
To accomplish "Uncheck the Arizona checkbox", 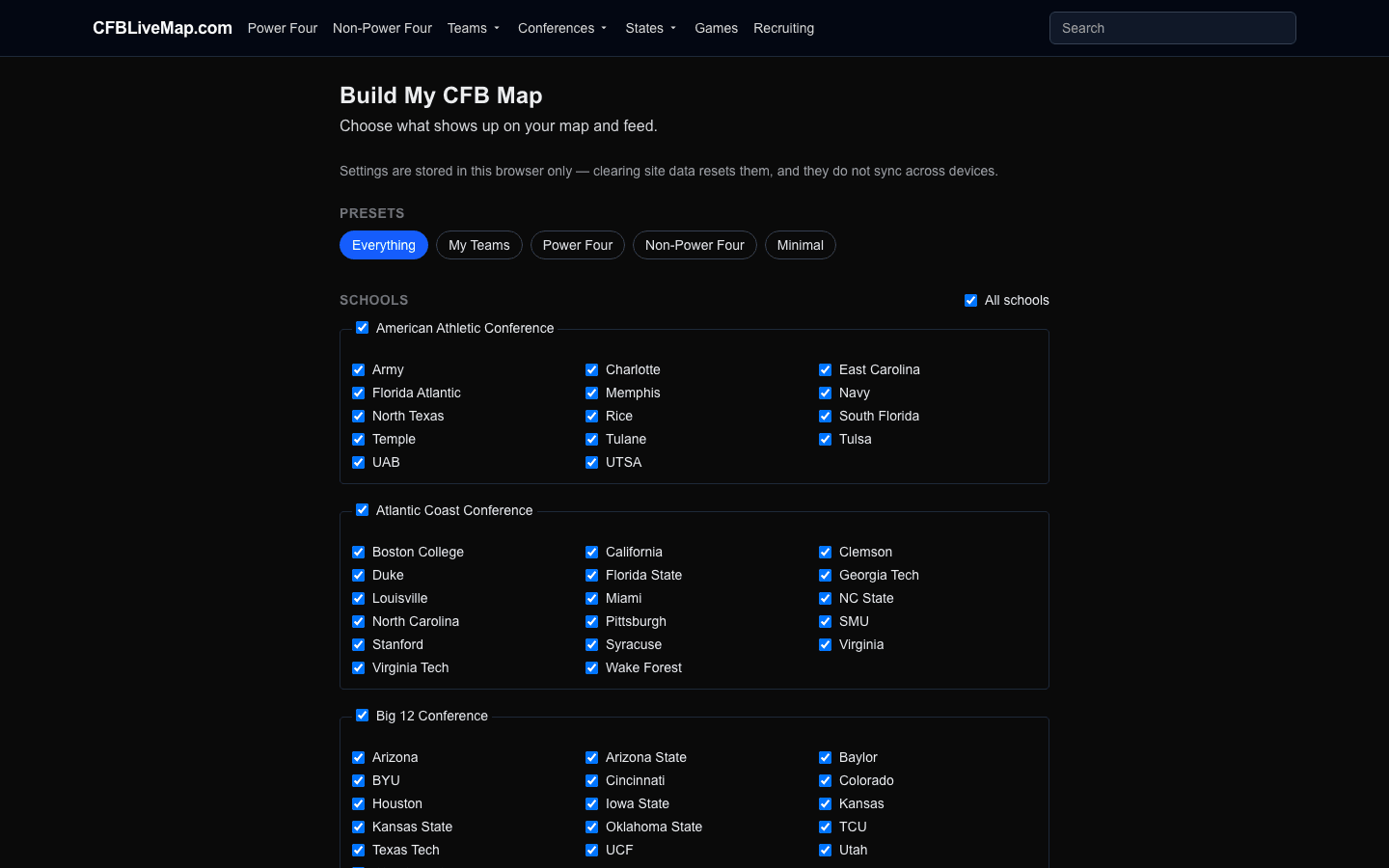I will pos(358,757).
